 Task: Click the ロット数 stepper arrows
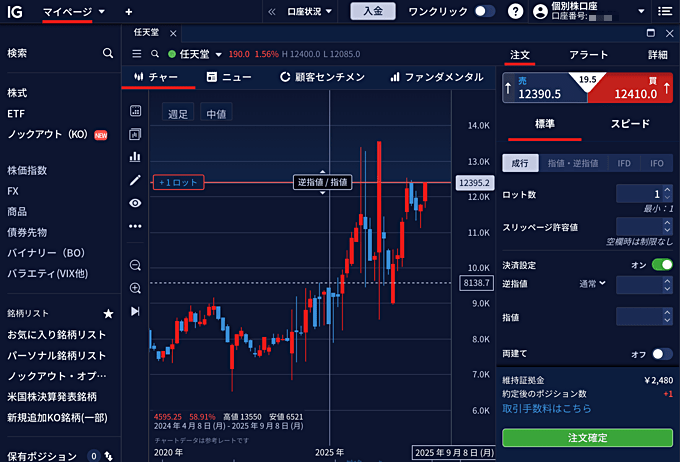[x=667, y=193]
